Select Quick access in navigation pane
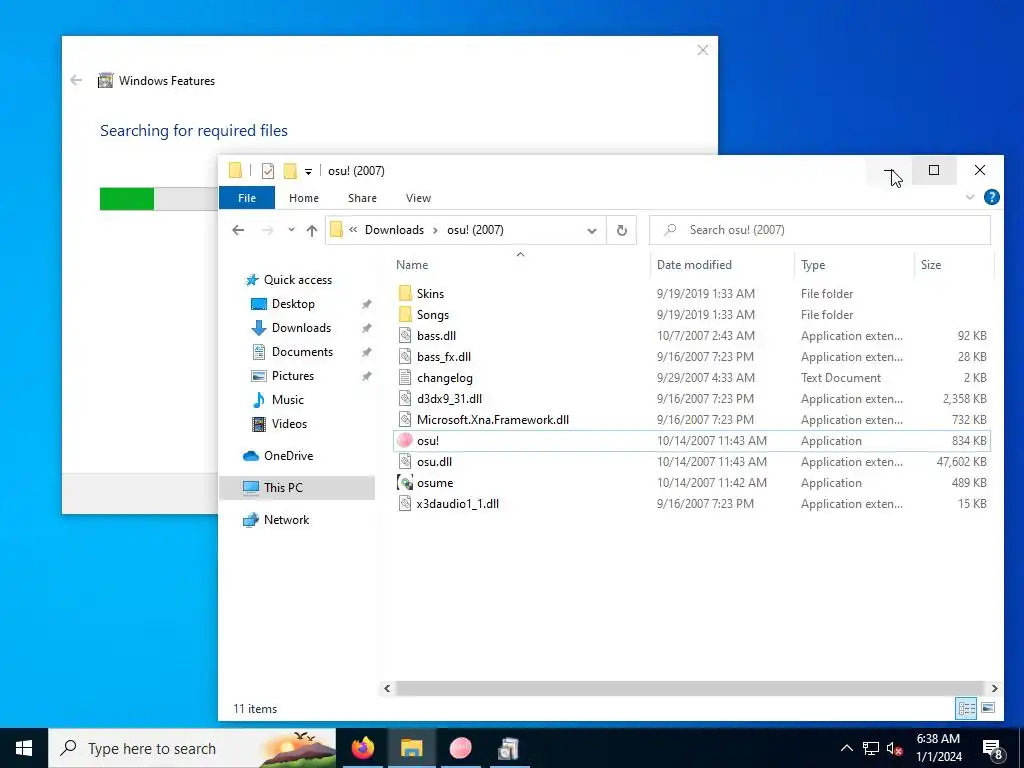1024x768 pixels. [298, 280]
